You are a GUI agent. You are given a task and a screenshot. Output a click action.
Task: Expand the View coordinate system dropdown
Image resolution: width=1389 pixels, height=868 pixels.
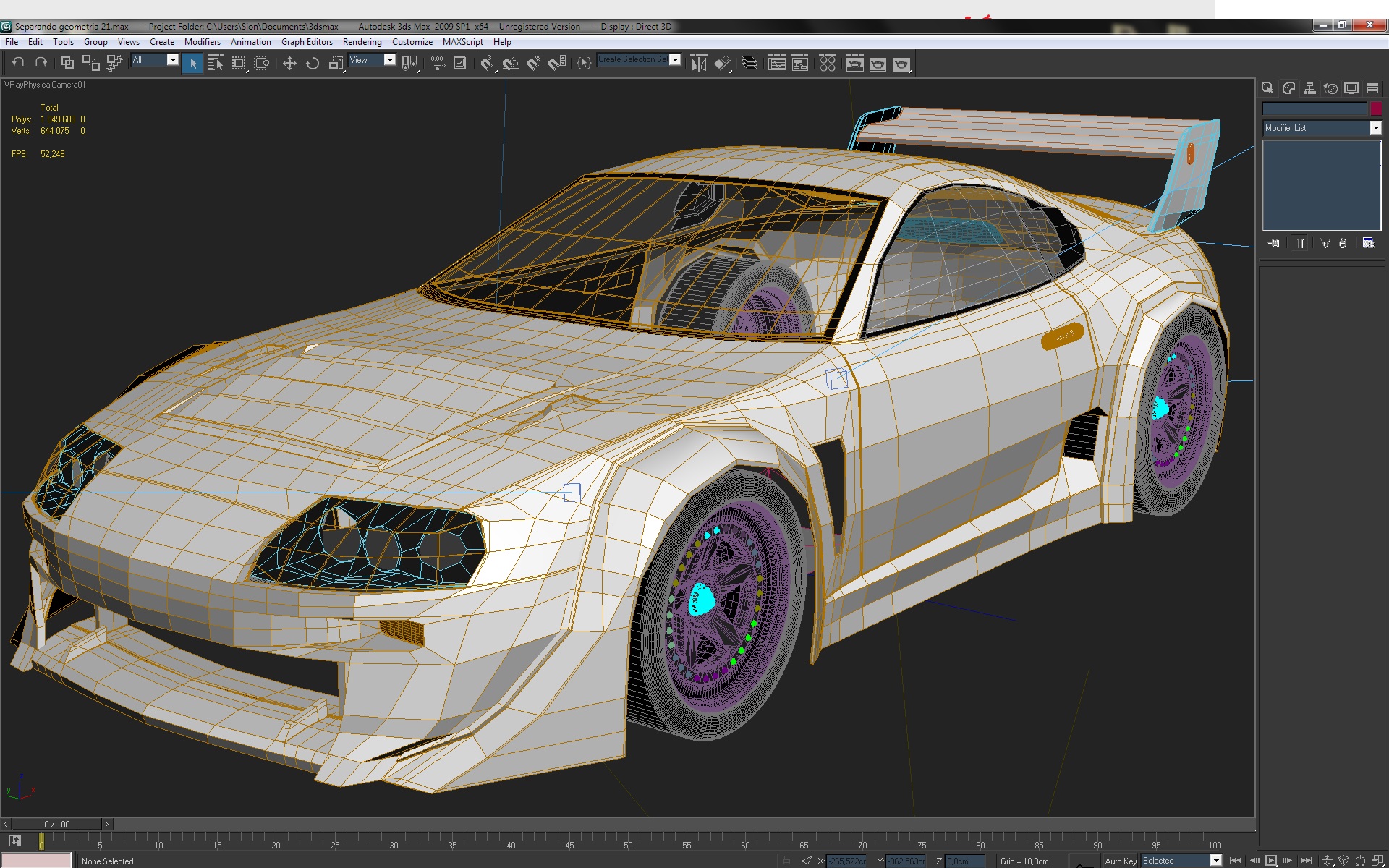[389, 60]
